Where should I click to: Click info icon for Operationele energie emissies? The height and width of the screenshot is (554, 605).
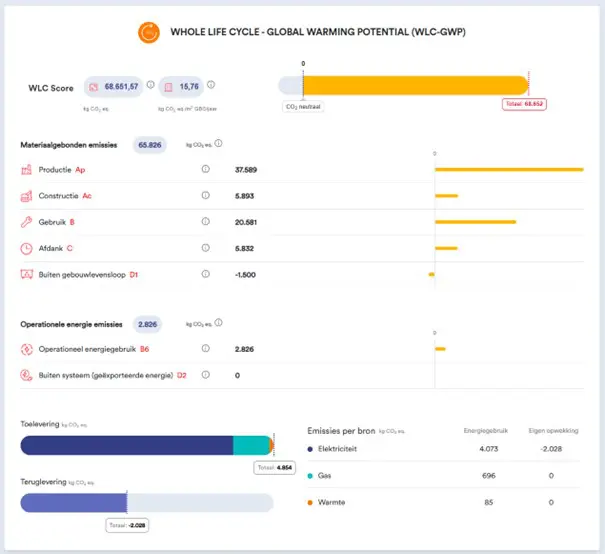pos(218,323)
